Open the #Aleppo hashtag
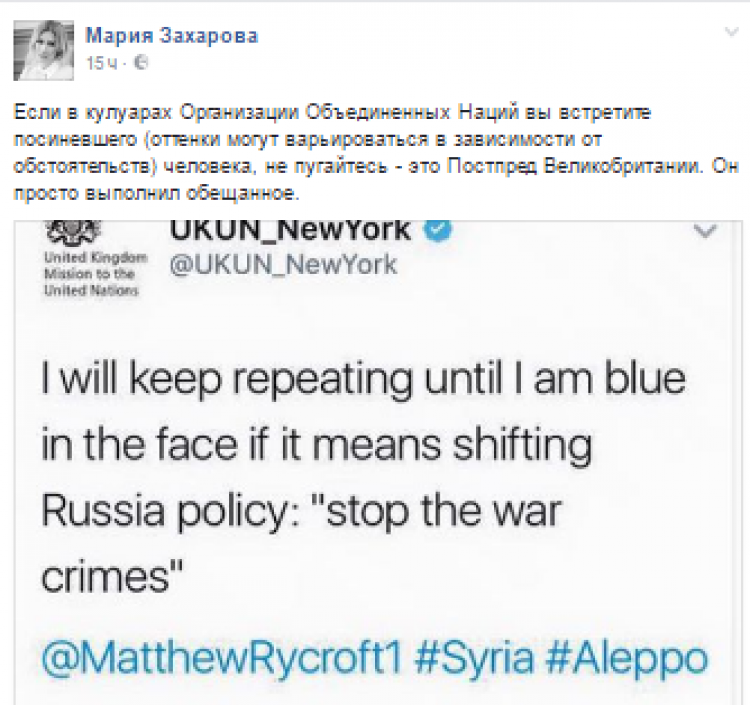The image size is (750, 705). tap(626, 658)
